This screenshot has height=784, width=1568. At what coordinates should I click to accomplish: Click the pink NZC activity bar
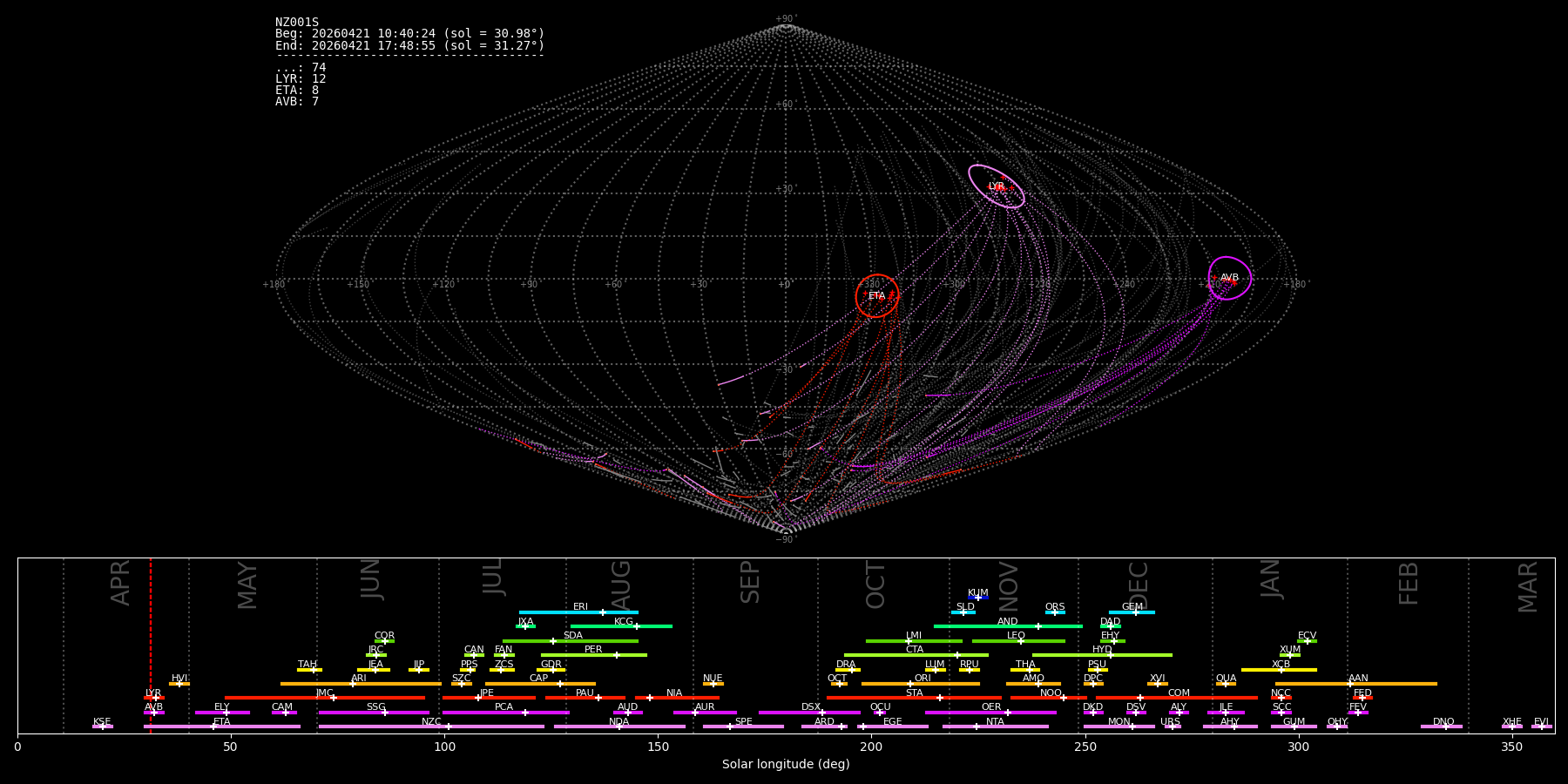coord(431,727)
